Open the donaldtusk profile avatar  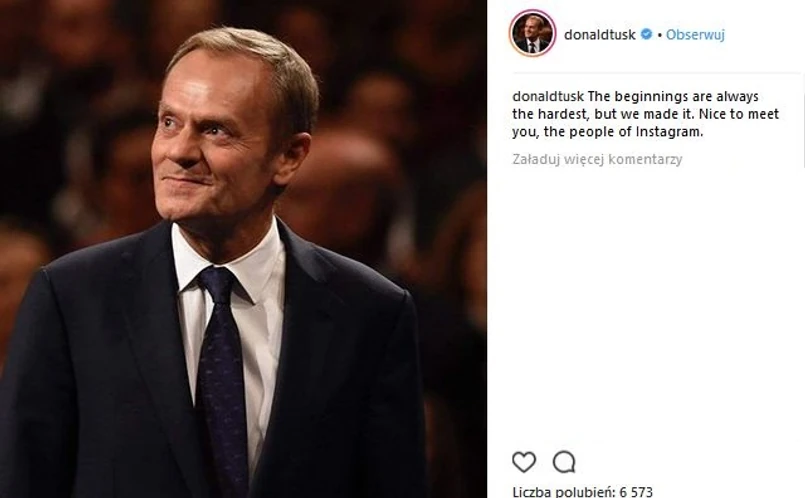[x=532, y=35]
